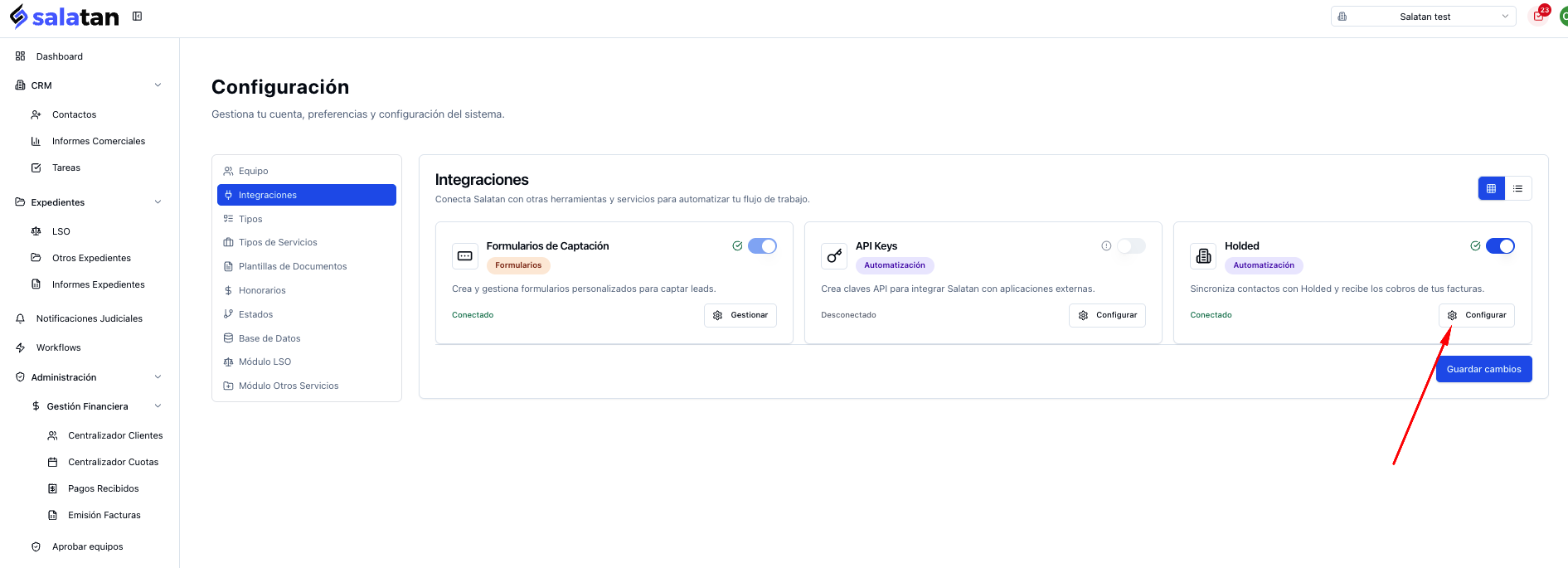Click Guardar cambios button
Screen dimensions: 1568x568
click(1483, 369)
